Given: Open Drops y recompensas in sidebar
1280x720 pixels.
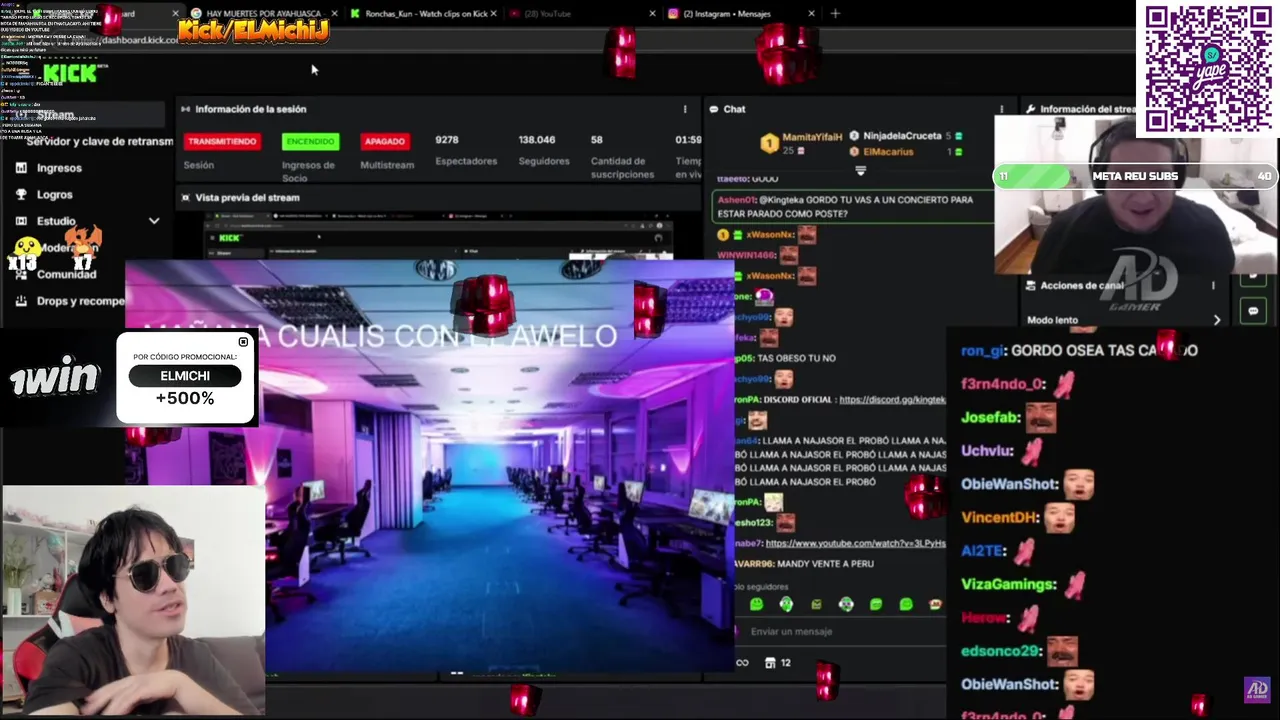Looking at the screenshot, I should 81,300.
